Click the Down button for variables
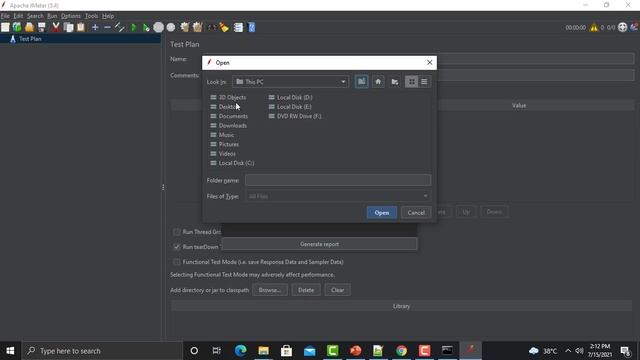The image size is (640, 360). [x=494, y=212]
